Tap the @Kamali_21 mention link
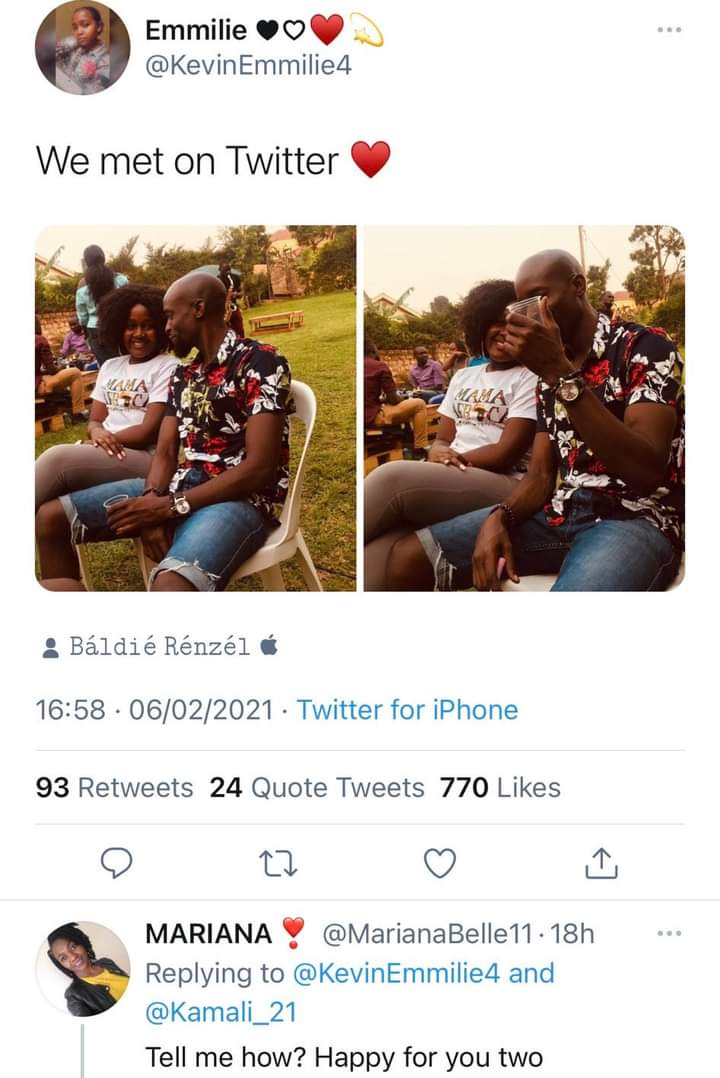This screenshot has height=1078, width=720. click(x=221, y=1013)
